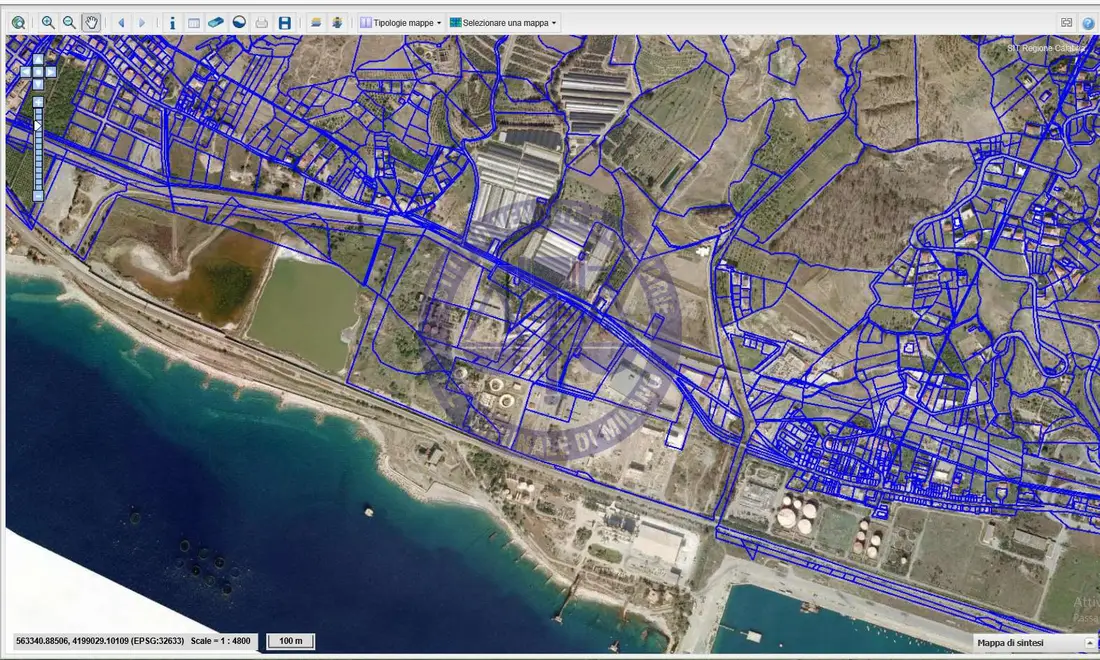
Task: Open the stacked layers icon
Action: click(x=316, y=22)
